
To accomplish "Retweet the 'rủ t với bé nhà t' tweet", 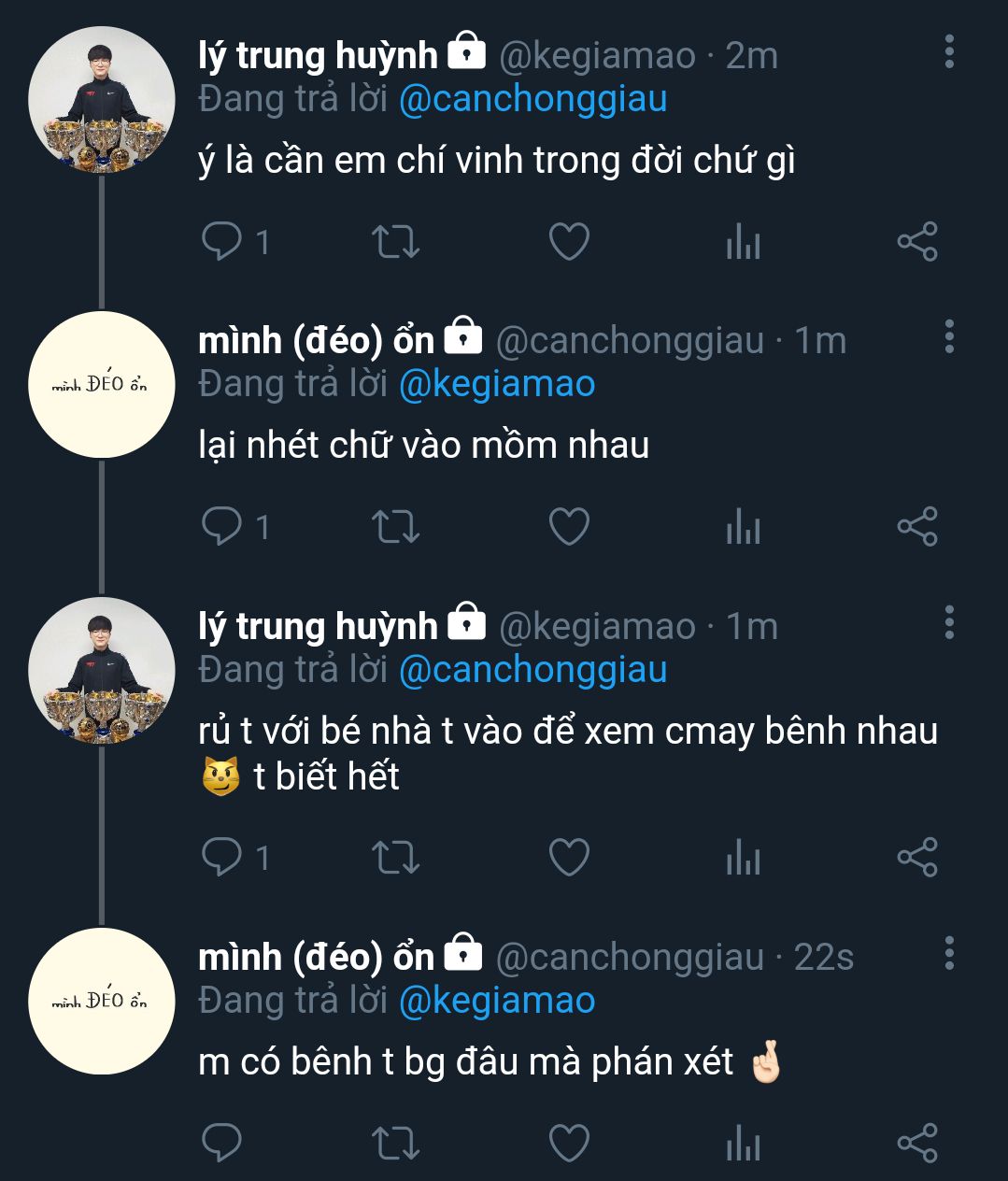I will [x=395, y=857].
